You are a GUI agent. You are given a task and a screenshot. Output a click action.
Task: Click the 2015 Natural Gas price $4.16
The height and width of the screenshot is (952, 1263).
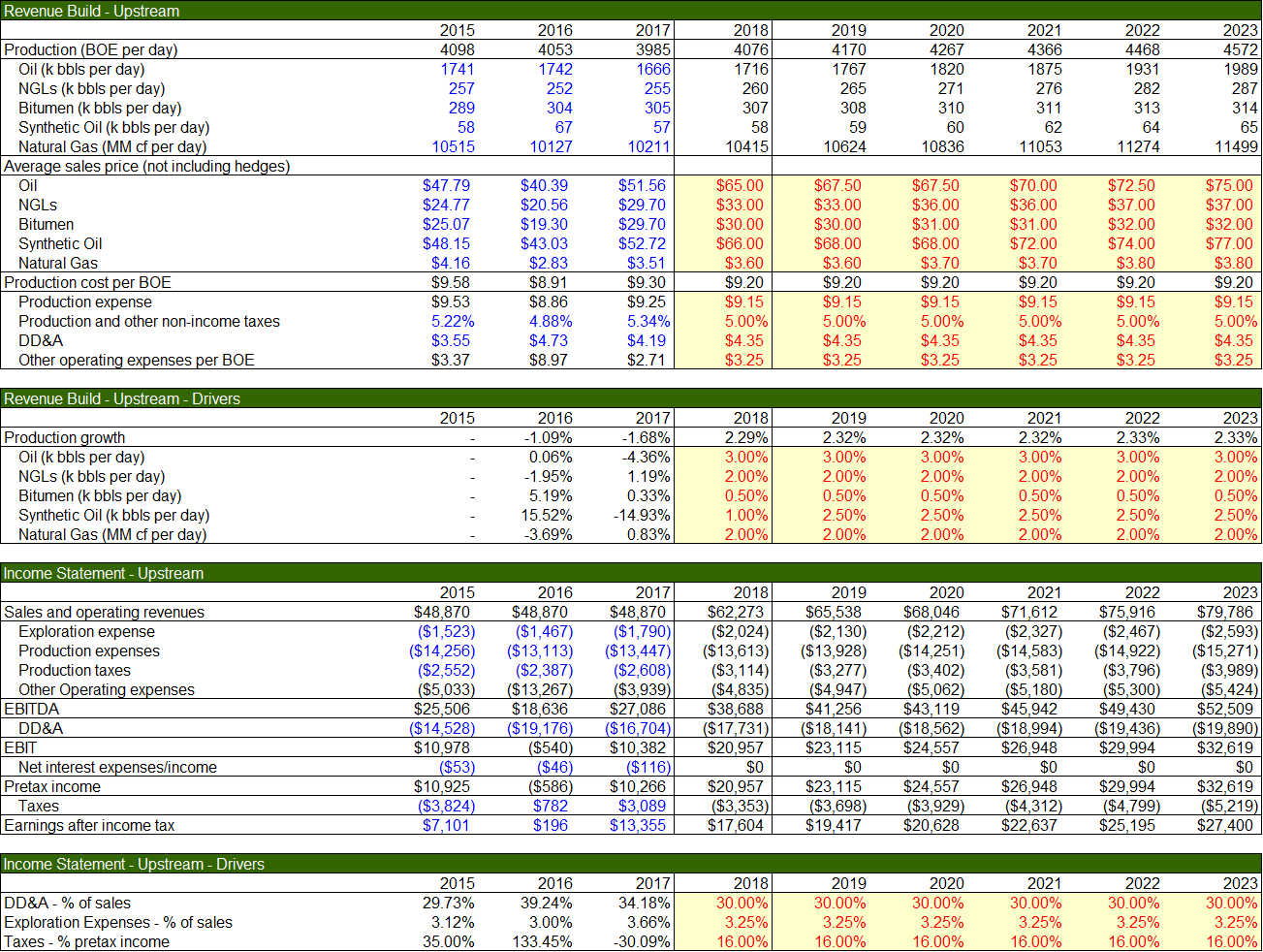tap(451, 263)
